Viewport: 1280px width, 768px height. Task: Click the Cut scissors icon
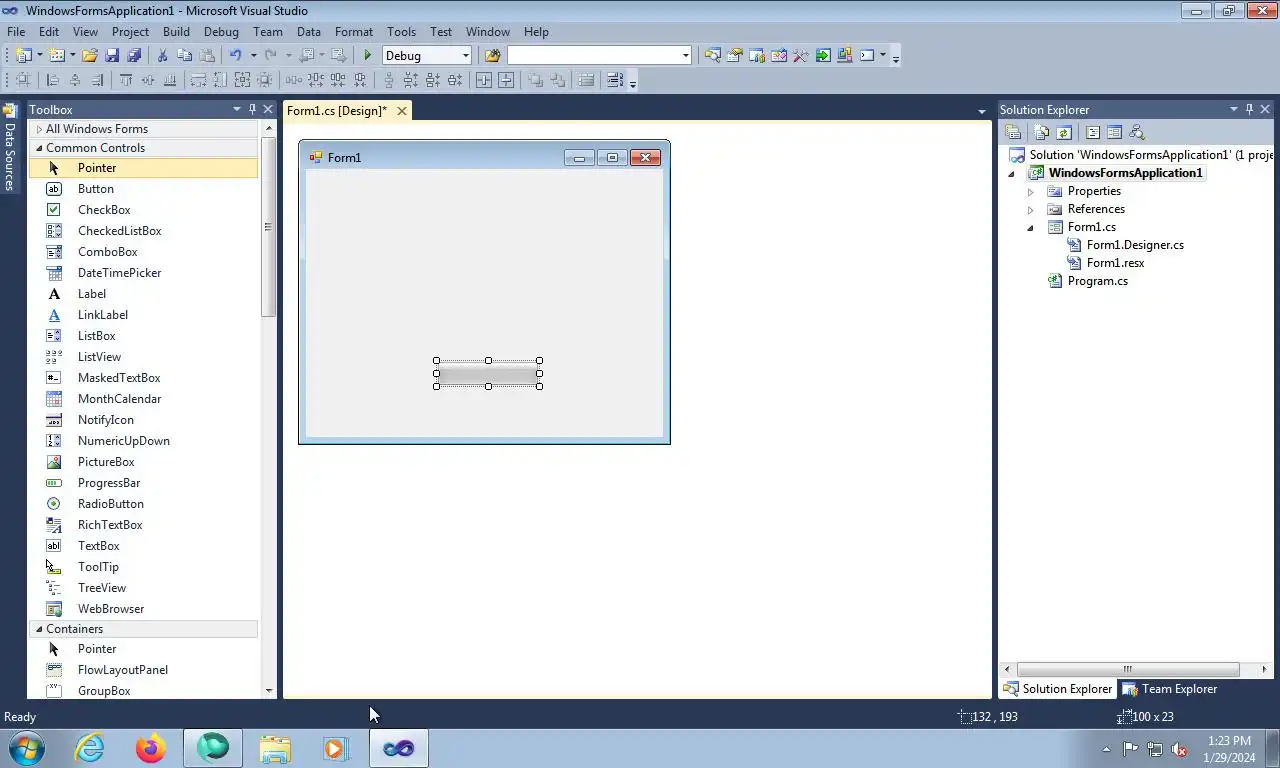162,56
